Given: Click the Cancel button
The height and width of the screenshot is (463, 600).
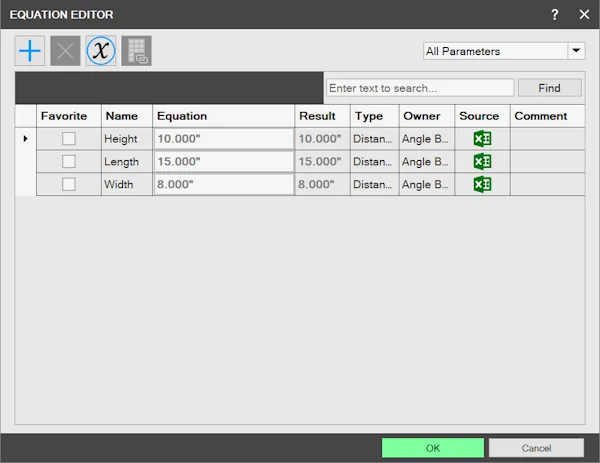Looking at the screenshot, I should pos(536,448).
